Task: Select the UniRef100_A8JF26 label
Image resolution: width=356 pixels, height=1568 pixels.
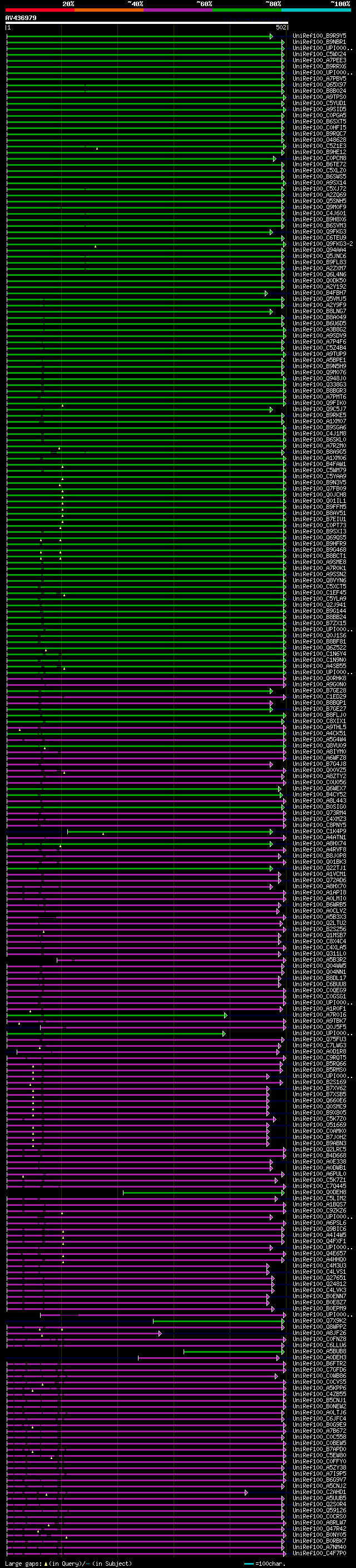Action: tap(319, 1333)
